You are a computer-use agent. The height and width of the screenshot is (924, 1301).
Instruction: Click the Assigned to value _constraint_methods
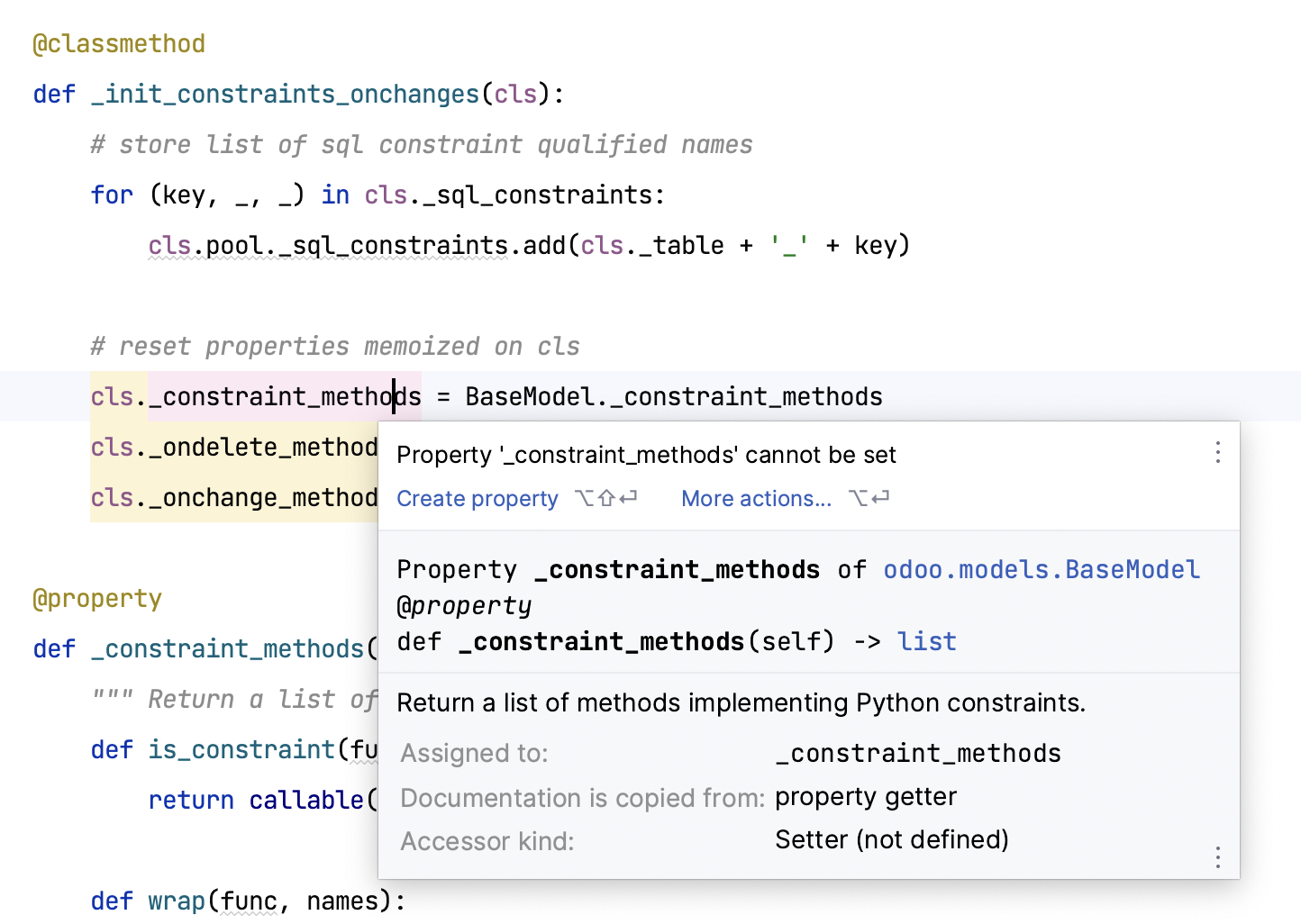[917, 753]
